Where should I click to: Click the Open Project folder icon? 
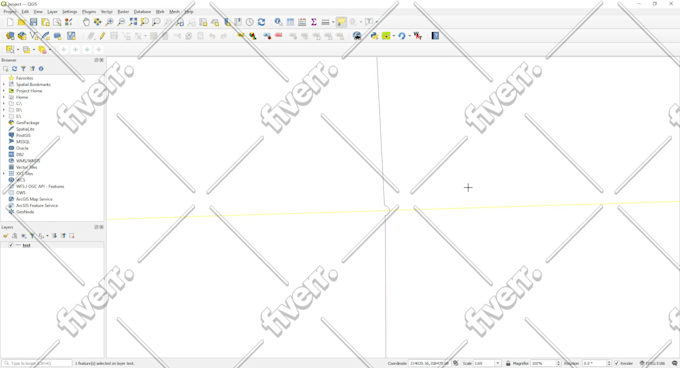click(22, 22)
